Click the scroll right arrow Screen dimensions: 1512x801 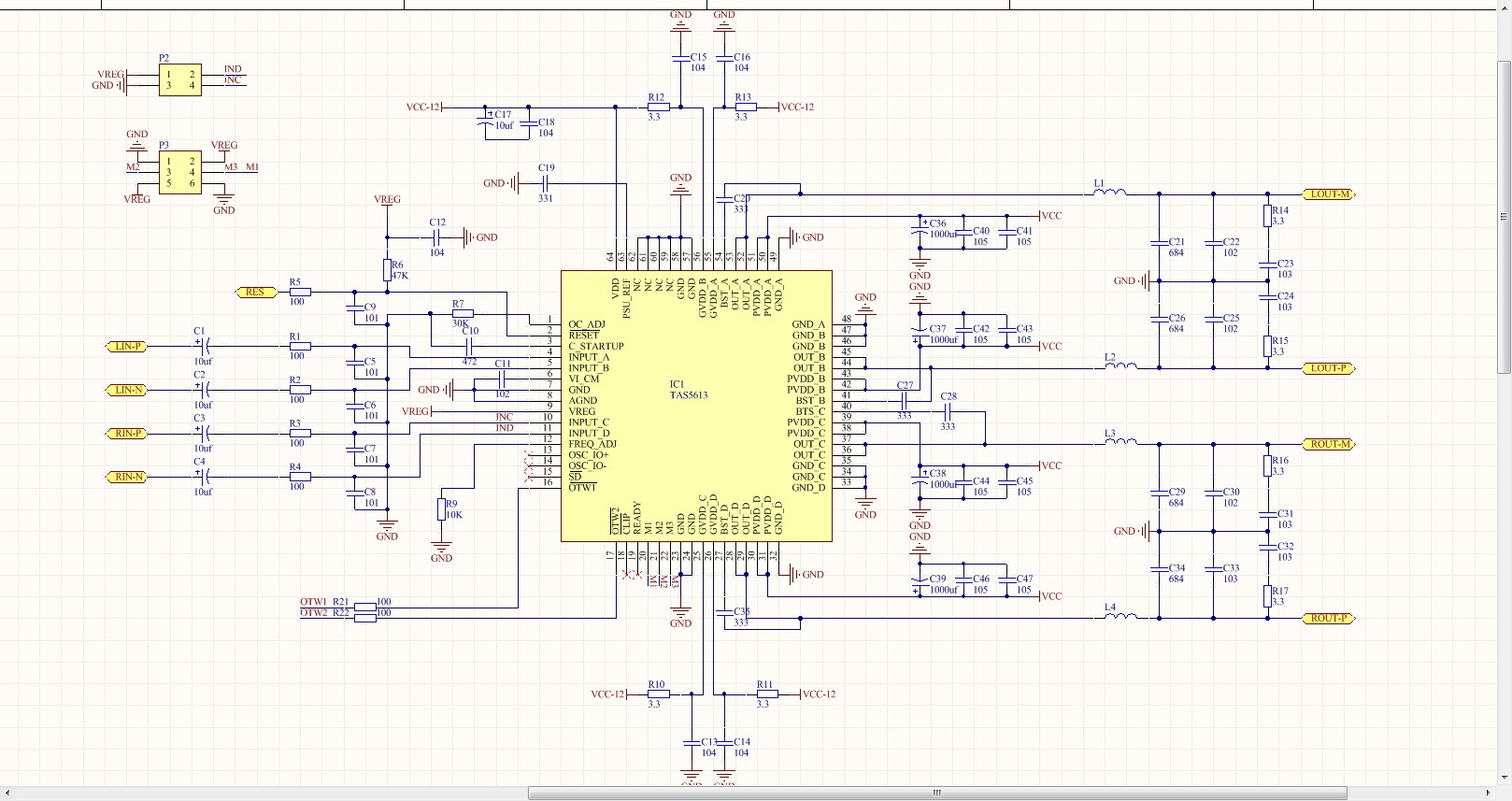[x=1490, y=794]
